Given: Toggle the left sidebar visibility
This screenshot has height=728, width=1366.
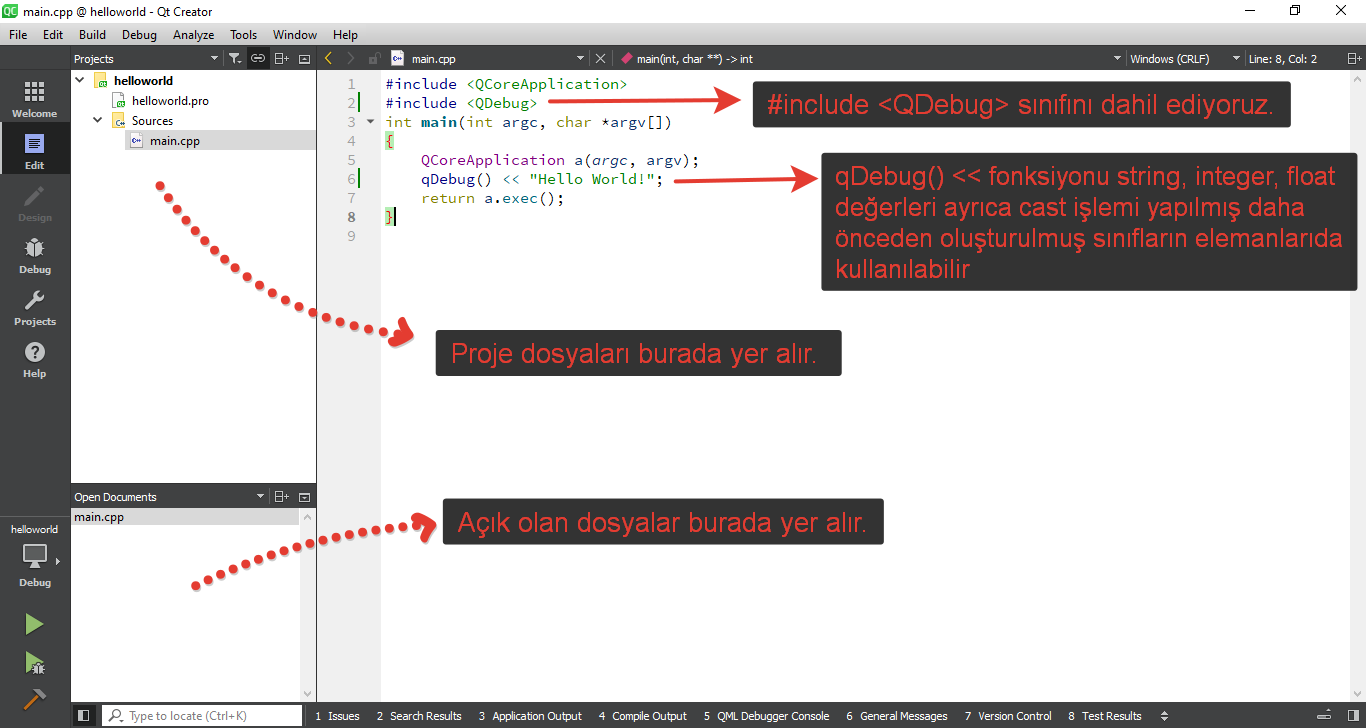Looking at the screenshot, I should tap(84, 716).
